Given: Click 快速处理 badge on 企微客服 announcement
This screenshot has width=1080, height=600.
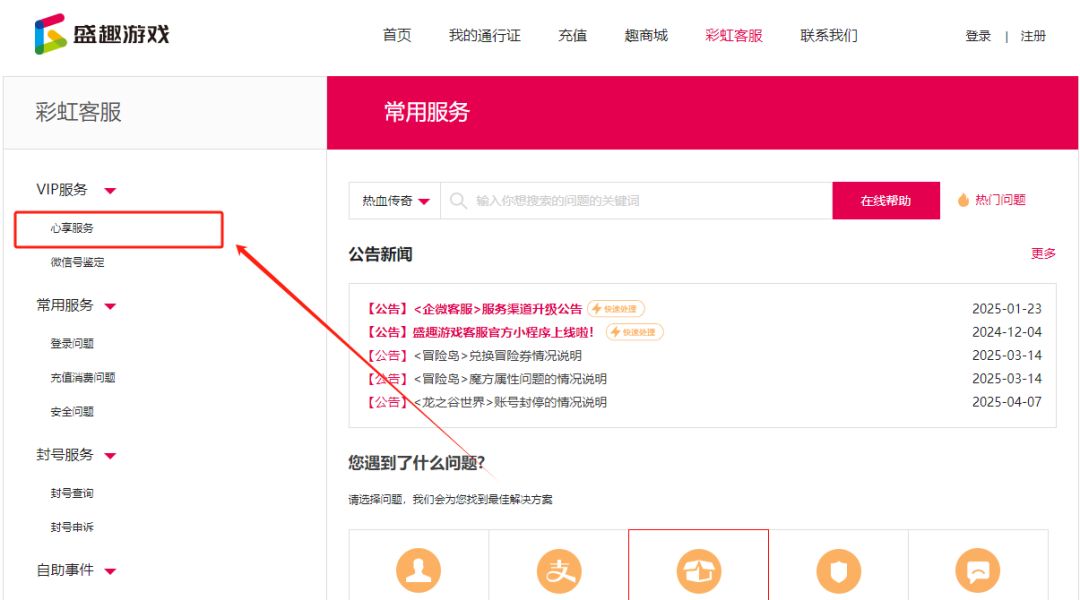Looking at the screenshot, I should [x=616, y=309].
